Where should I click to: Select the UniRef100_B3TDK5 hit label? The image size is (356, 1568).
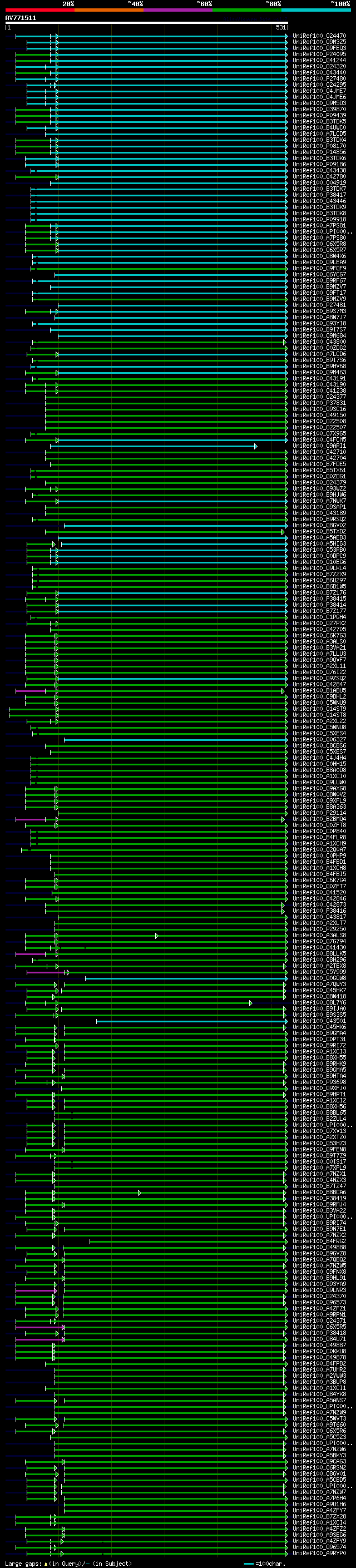coord(319,122)
